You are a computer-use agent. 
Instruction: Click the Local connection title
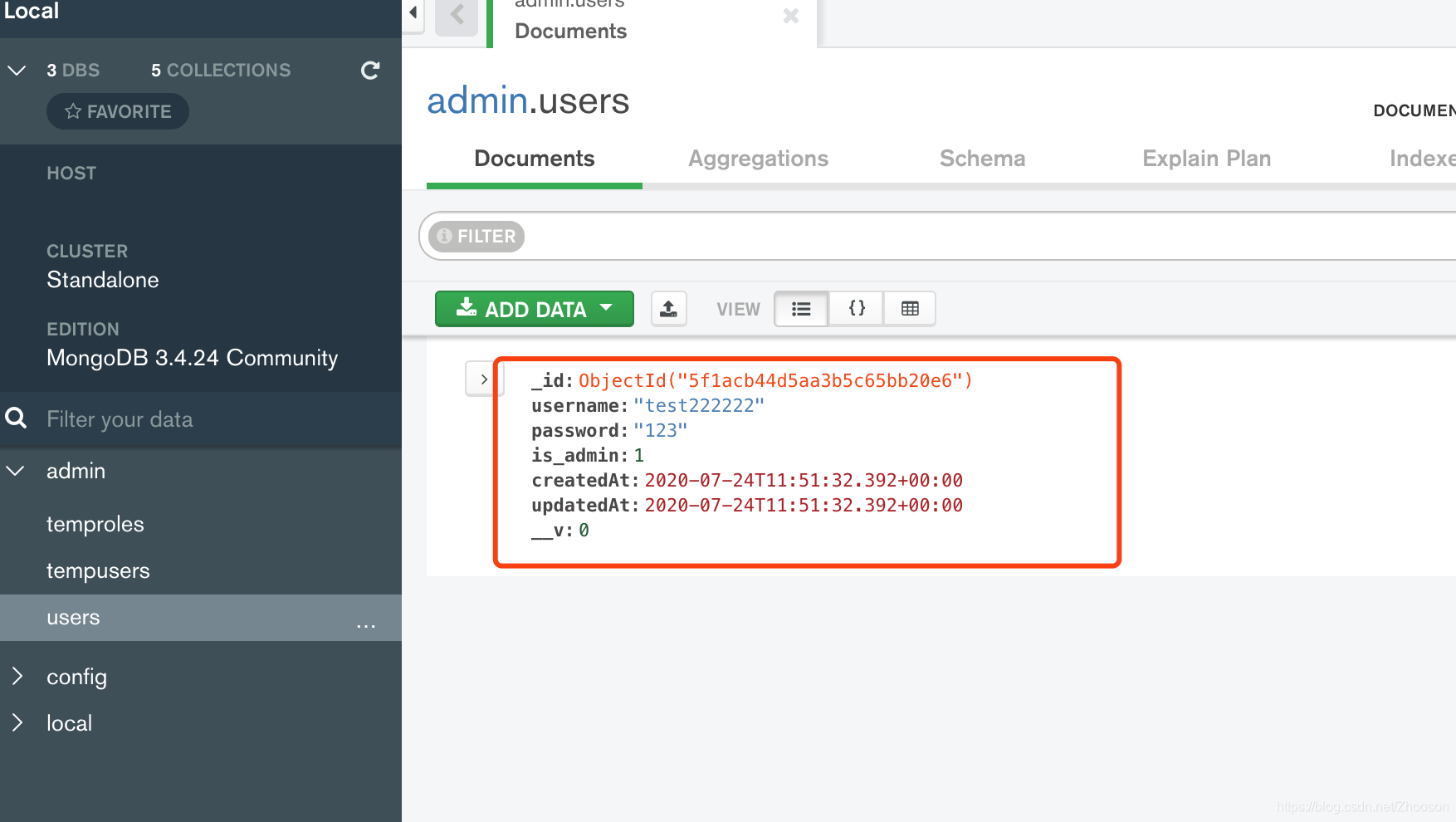coord(31,11)
